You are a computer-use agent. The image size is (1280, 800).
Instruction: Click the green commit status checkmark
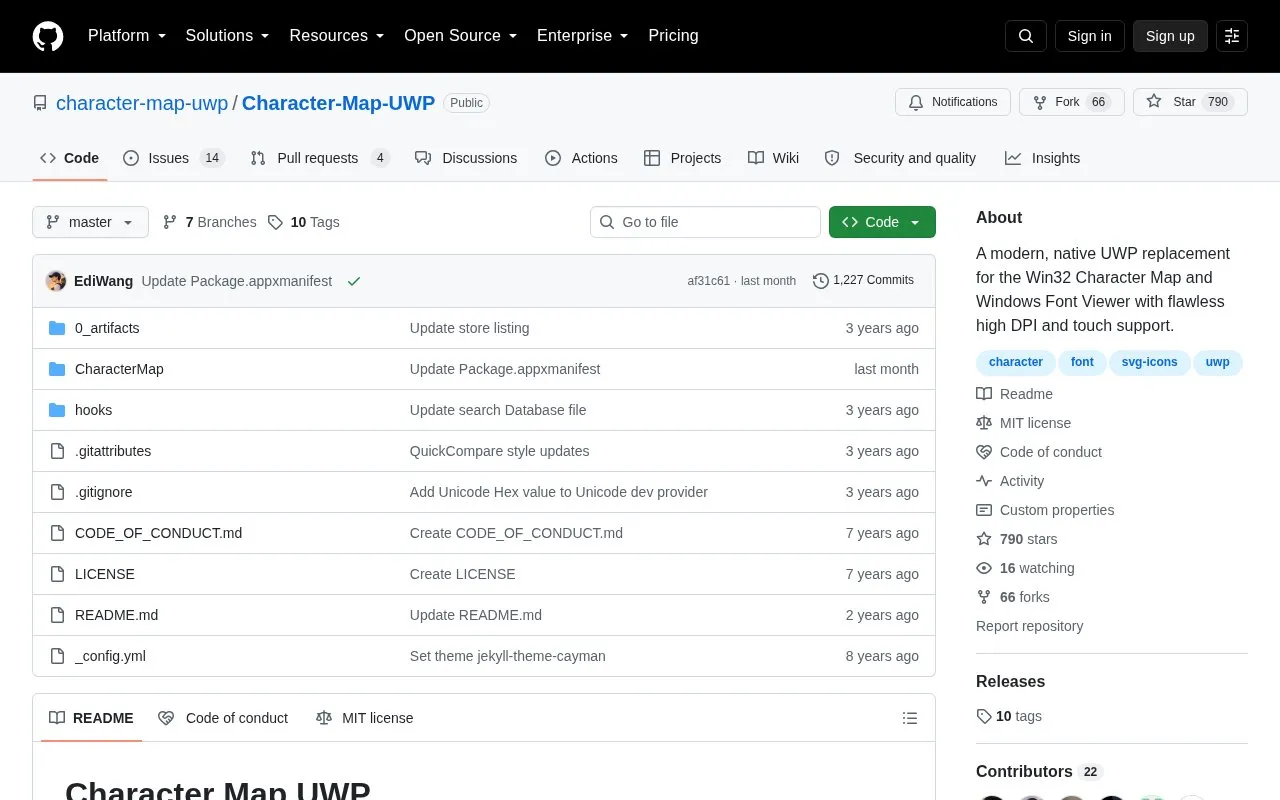click(353, 281)
